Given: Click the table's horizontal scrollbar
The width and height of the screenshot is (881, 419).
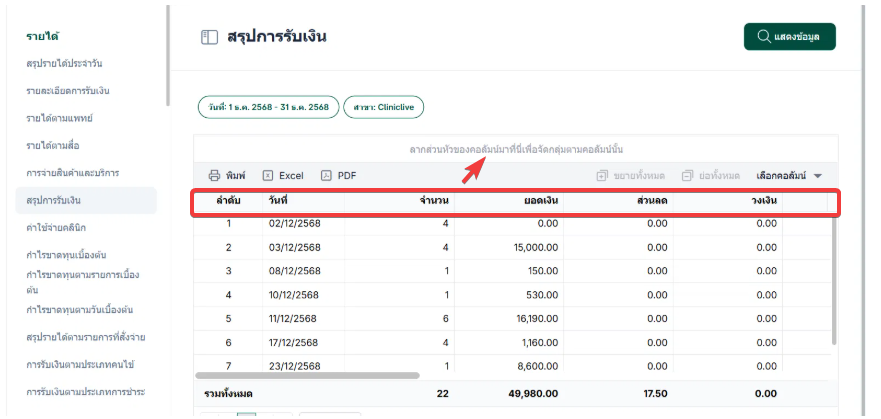Looking at the screenshot, I should (x=312, y=376).
